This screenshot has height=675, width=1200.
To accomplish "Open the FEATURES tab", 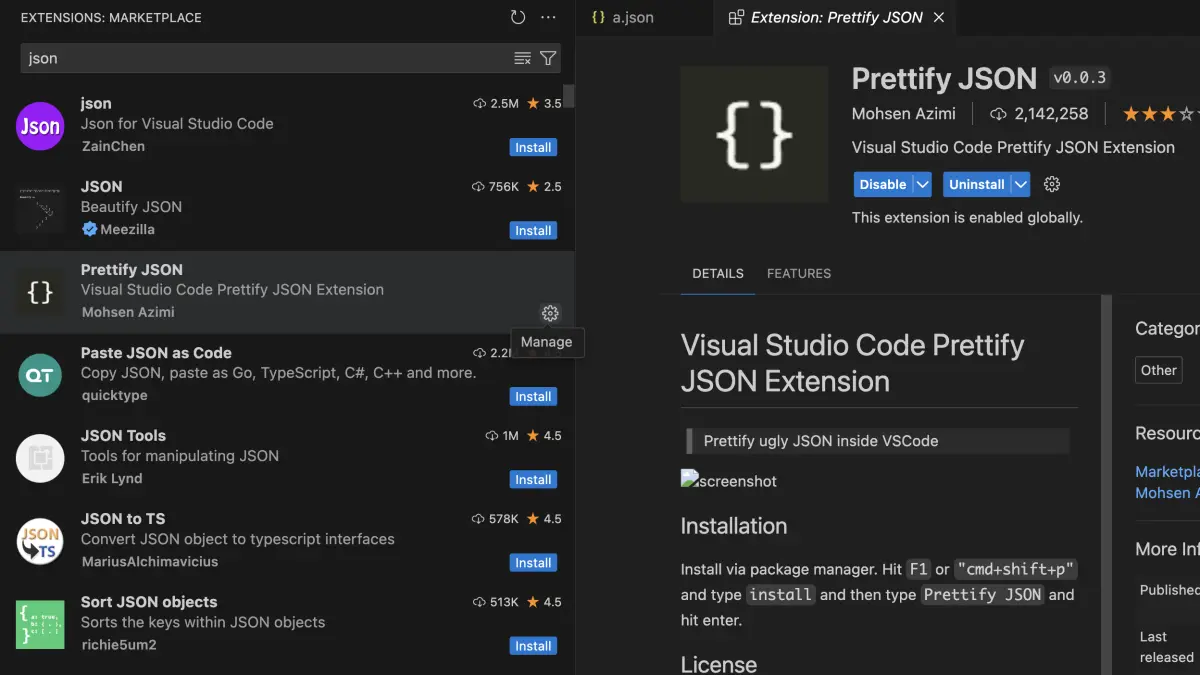I will pyautogui.click(x=799, y=273).
